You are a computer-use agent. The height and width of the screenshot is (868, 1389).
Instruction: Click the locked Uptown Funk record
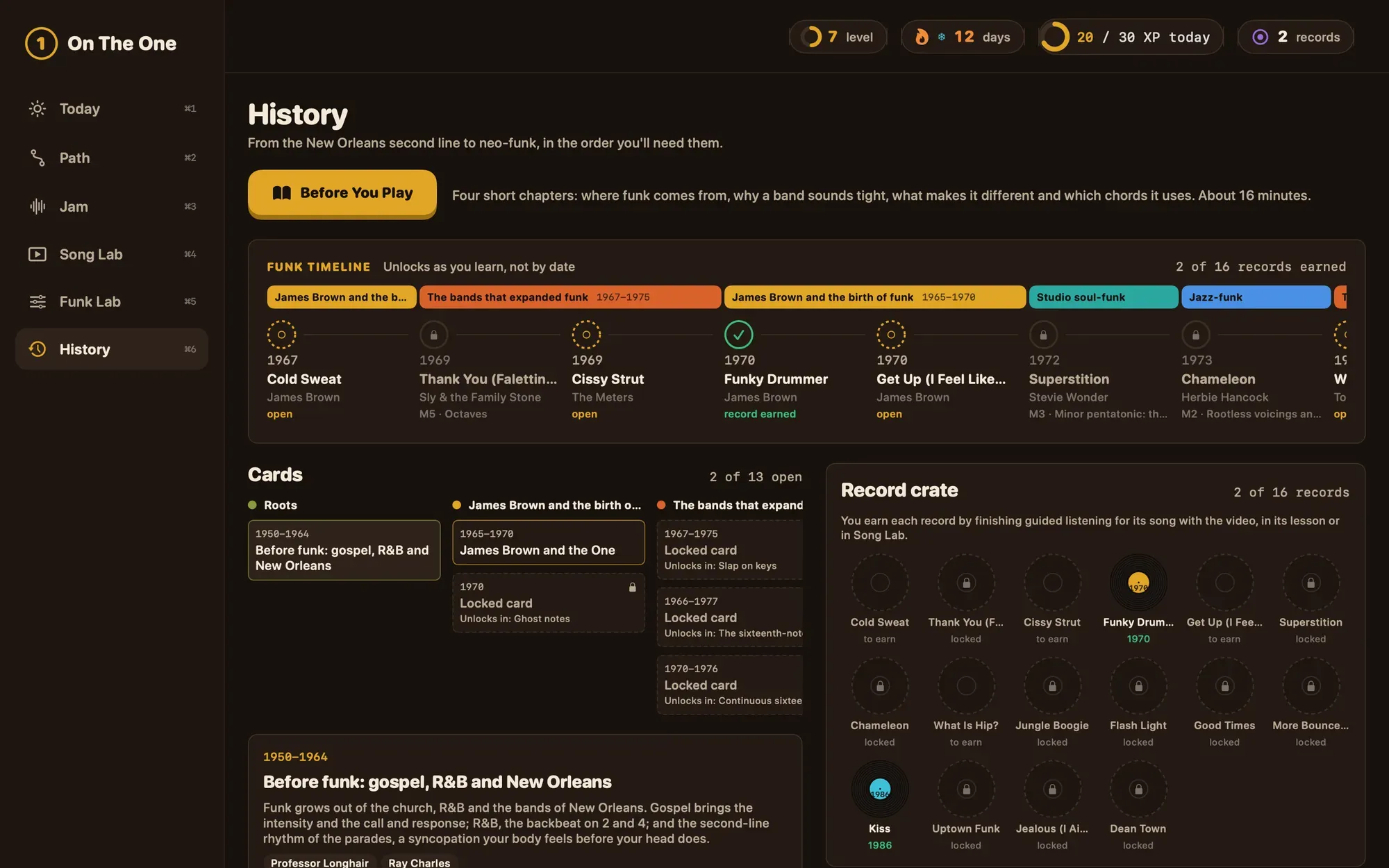966,789
